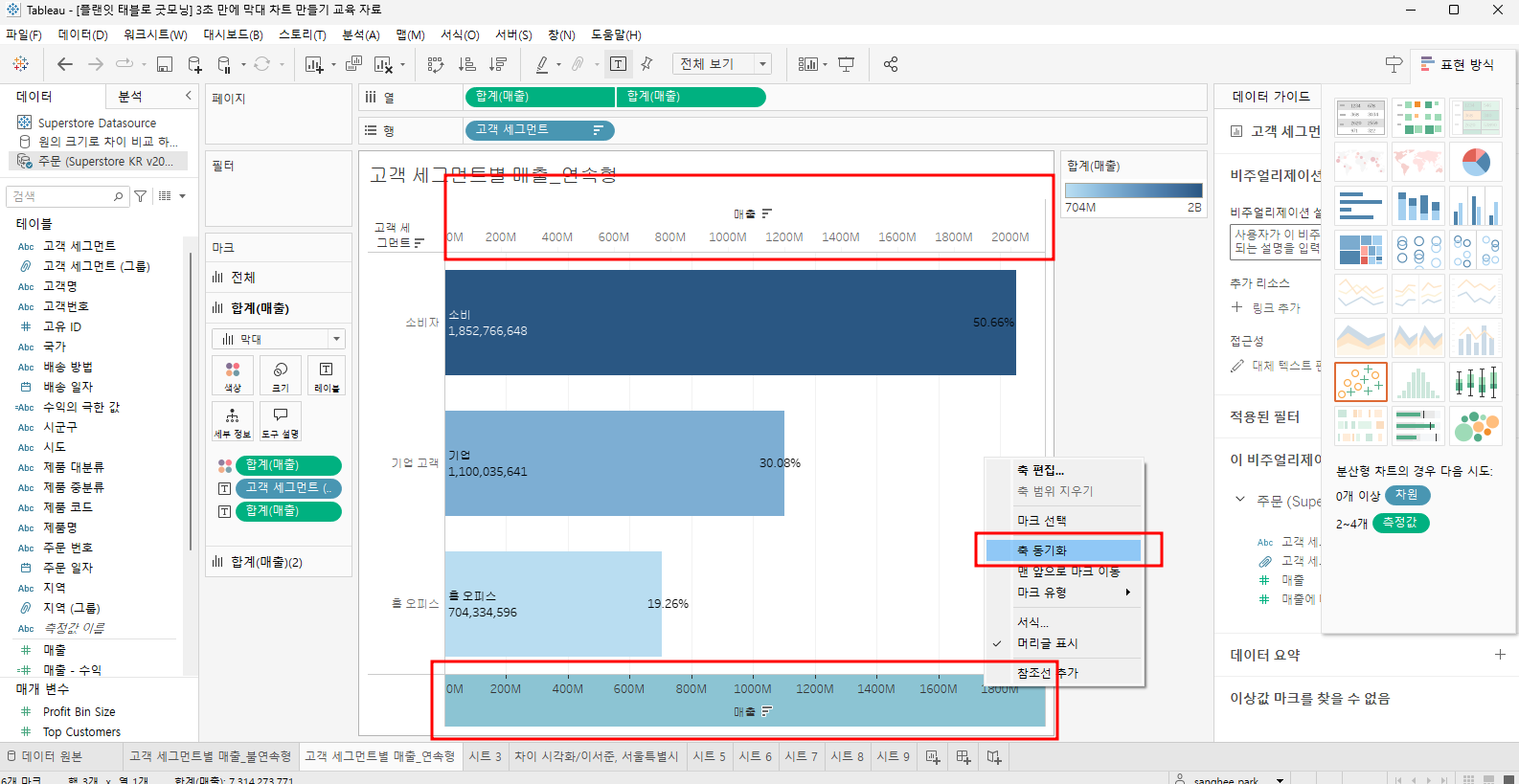Screen dimensions: 1519x784
Task: Click the presentation mode icon
Action: tap(847, 64)
